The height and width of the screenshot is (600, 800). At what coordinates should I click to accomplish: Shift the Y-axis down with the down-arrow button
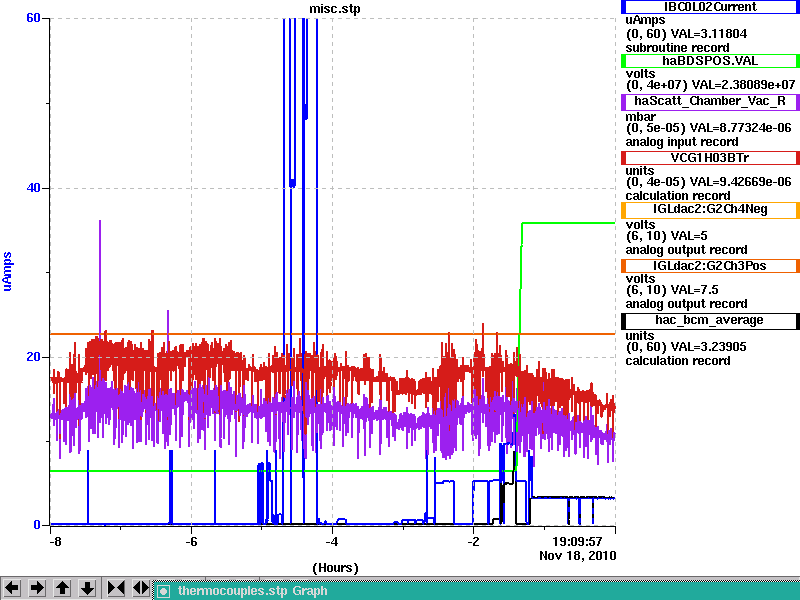[88, 588]
